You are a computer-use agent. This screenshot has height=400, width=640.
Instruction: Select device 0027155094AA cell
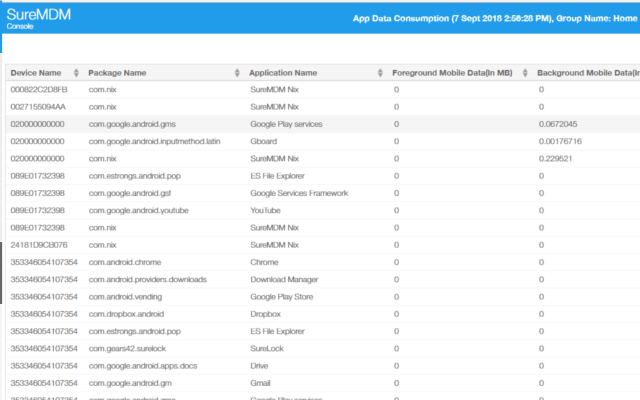point(38,107)
